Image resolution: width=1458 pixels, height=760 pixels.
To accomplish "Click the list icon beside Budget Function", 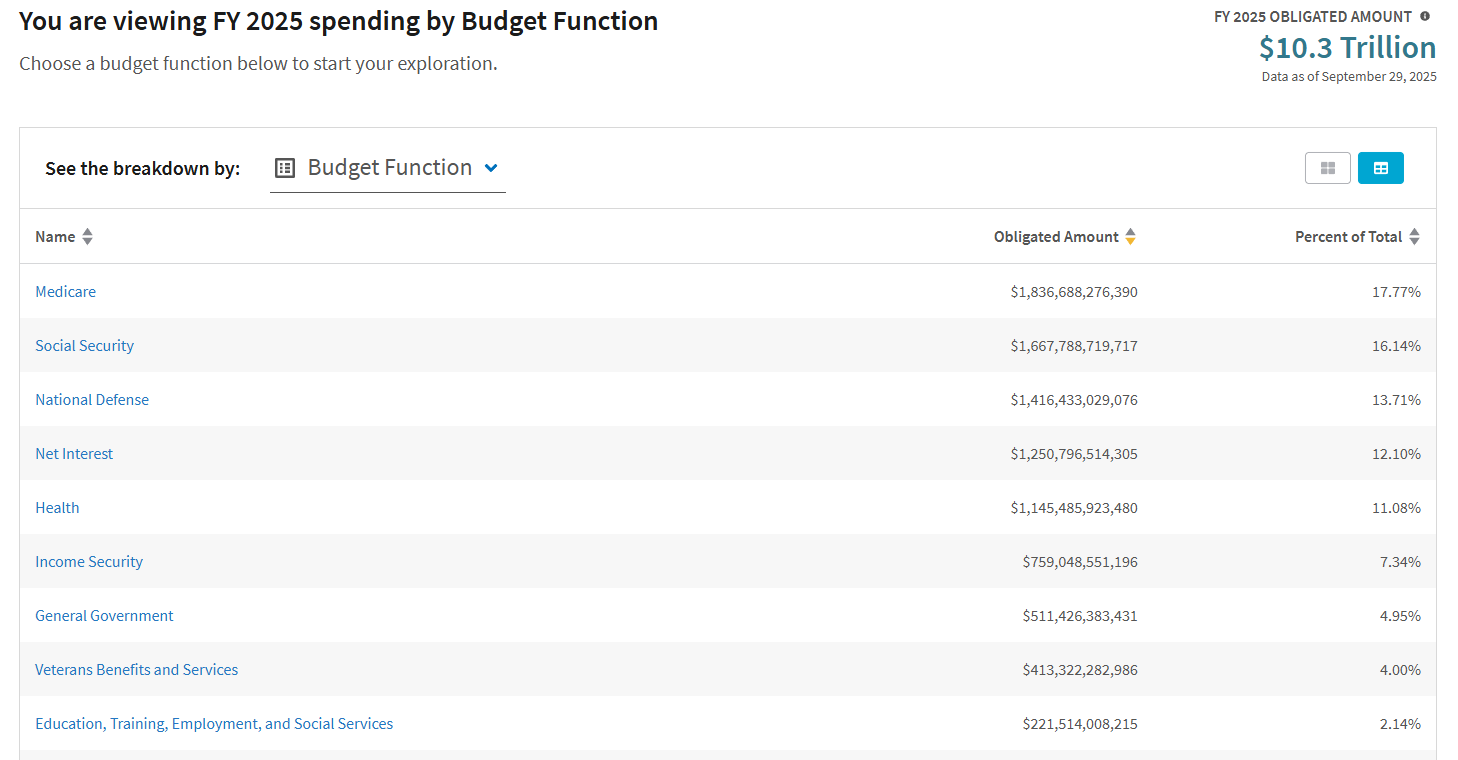I will [x=285, y=168].
